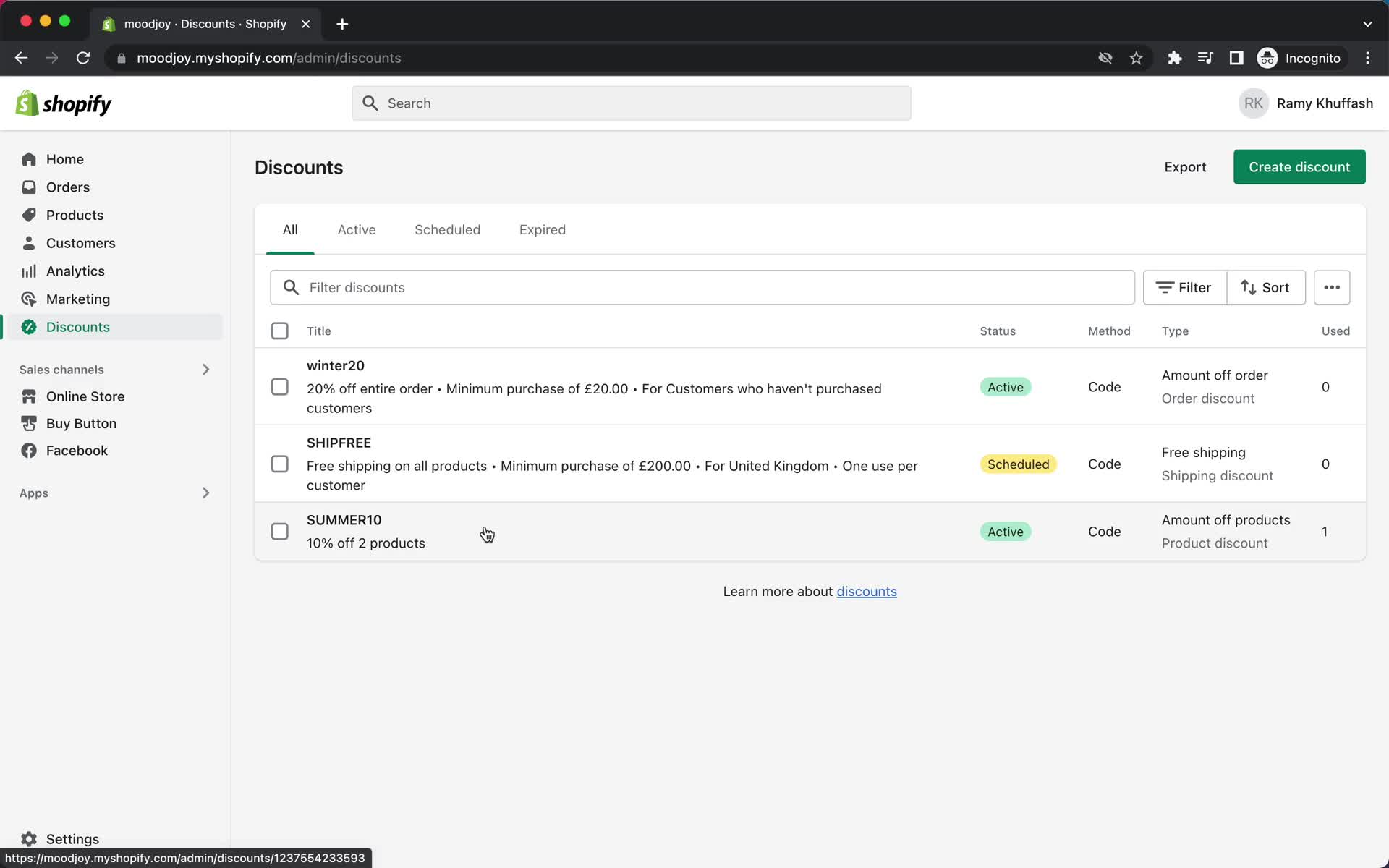
Task: Click the Export button for discounts
Action: tap(1185, 167)
